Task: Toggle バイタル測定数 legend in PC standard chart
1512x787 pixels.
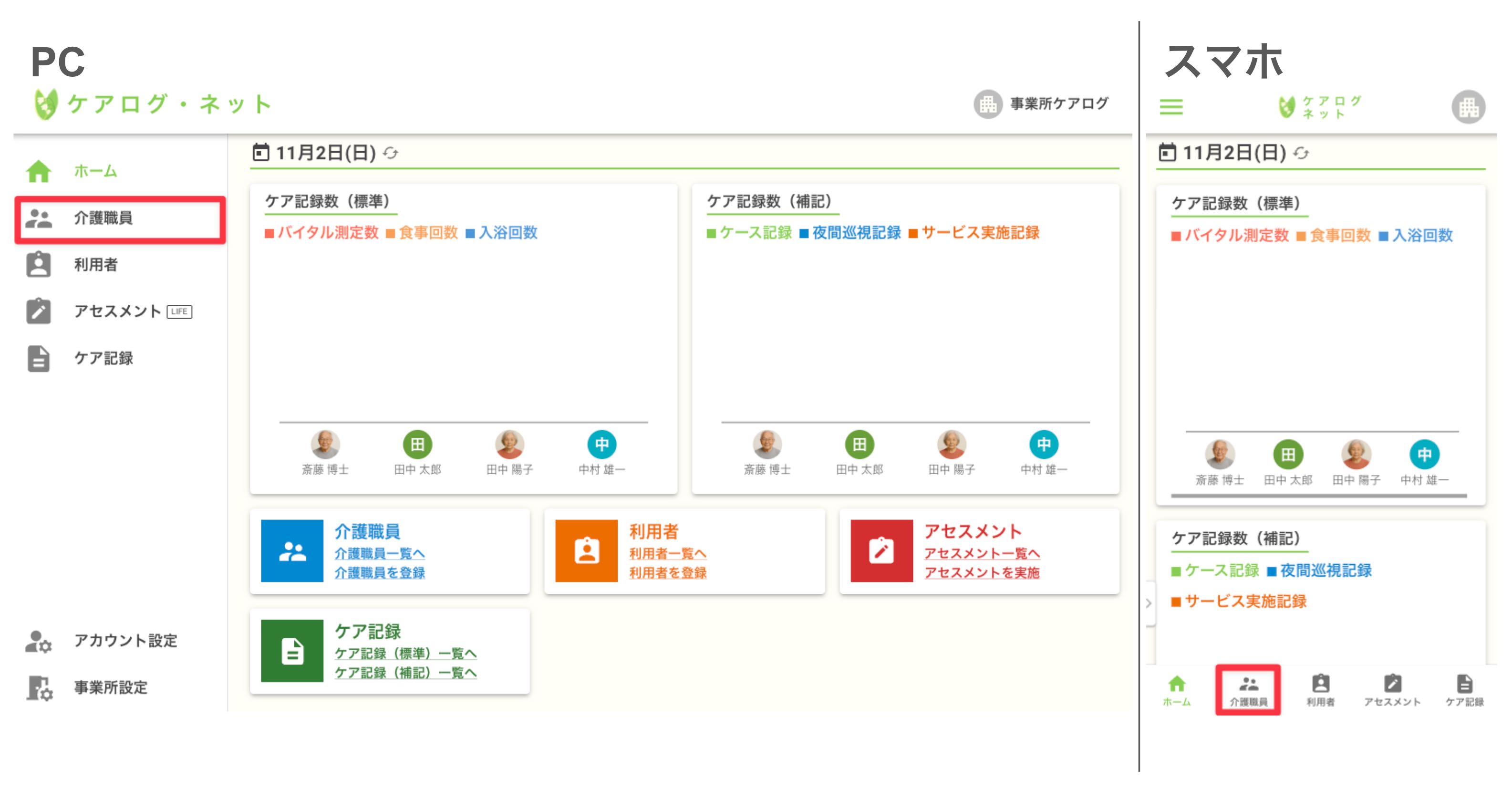Action: pos(322,233)
